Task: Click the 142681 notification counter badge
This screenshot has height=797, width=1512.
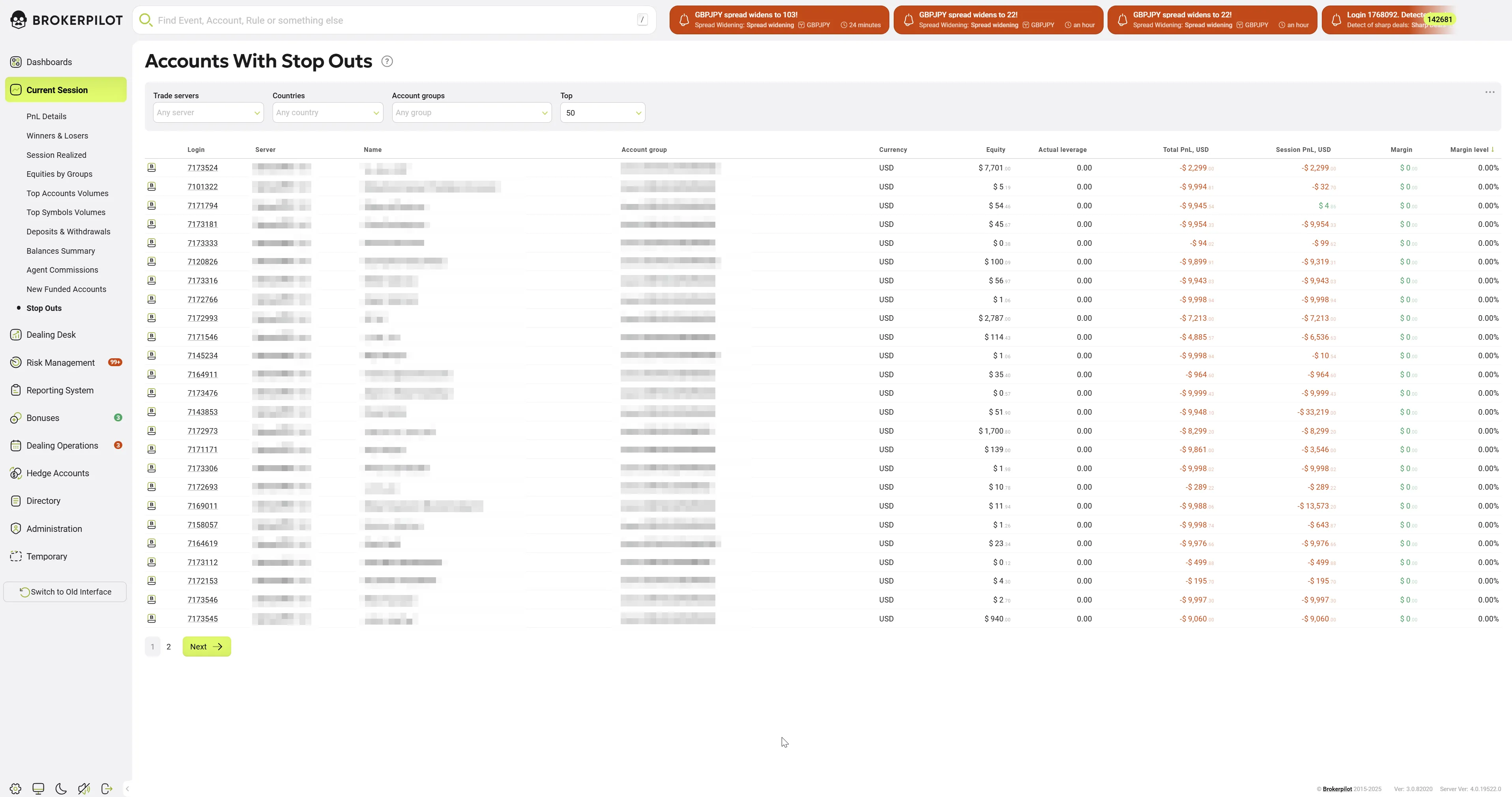Action: coord(1440,19)
